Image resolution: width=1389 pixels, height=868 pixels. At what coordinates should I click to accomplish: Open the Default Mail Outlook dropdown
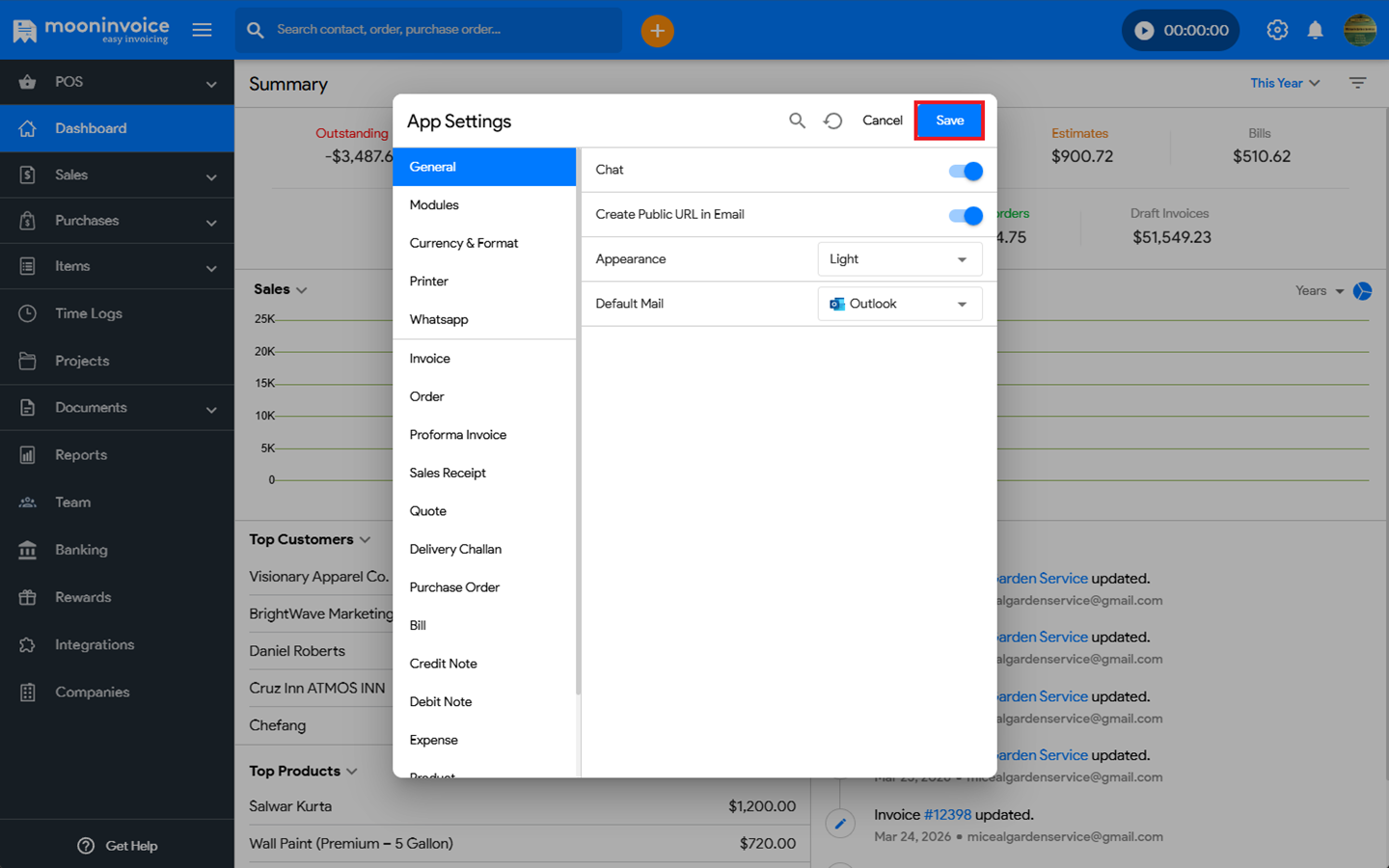click(899, 304)
